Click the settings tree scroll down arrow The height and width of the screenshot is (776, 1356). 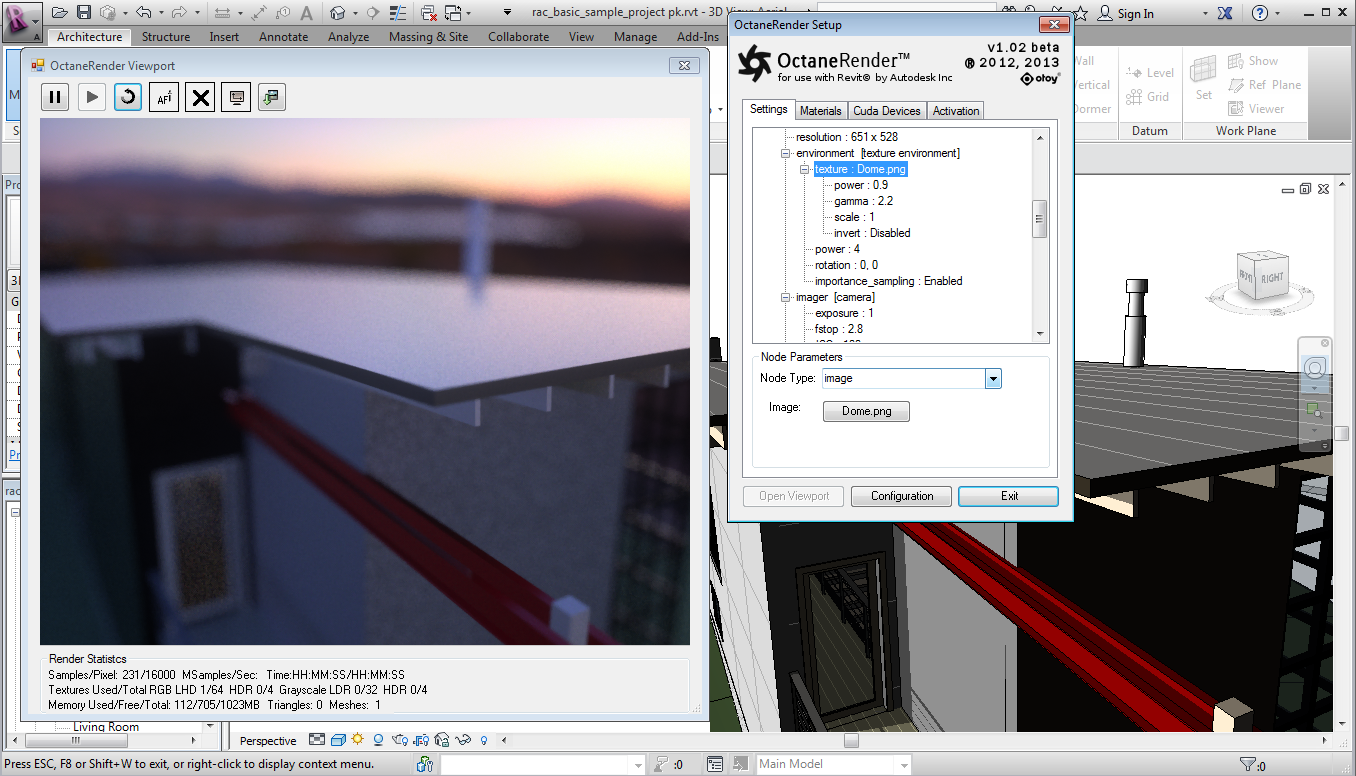point(1040,334)
